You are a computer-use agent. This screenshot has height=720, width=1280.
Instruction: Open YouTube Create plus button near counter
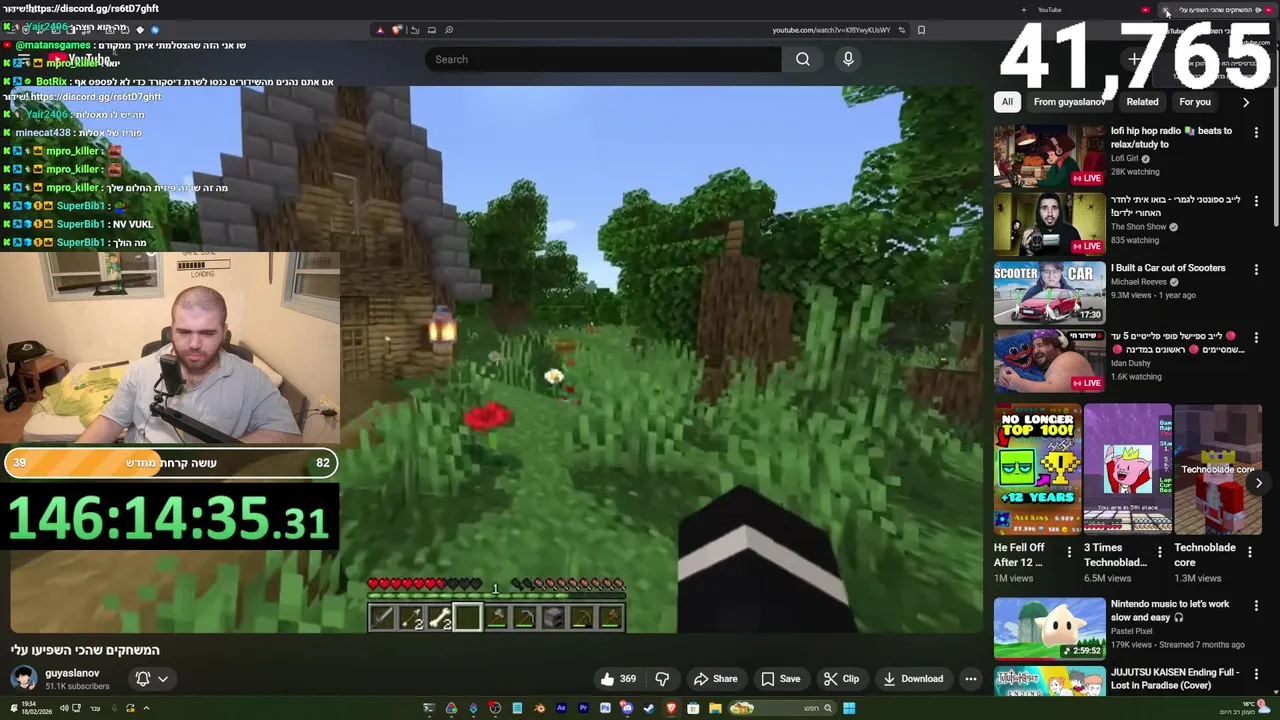pyautogui.click(x=1134, y=59)
